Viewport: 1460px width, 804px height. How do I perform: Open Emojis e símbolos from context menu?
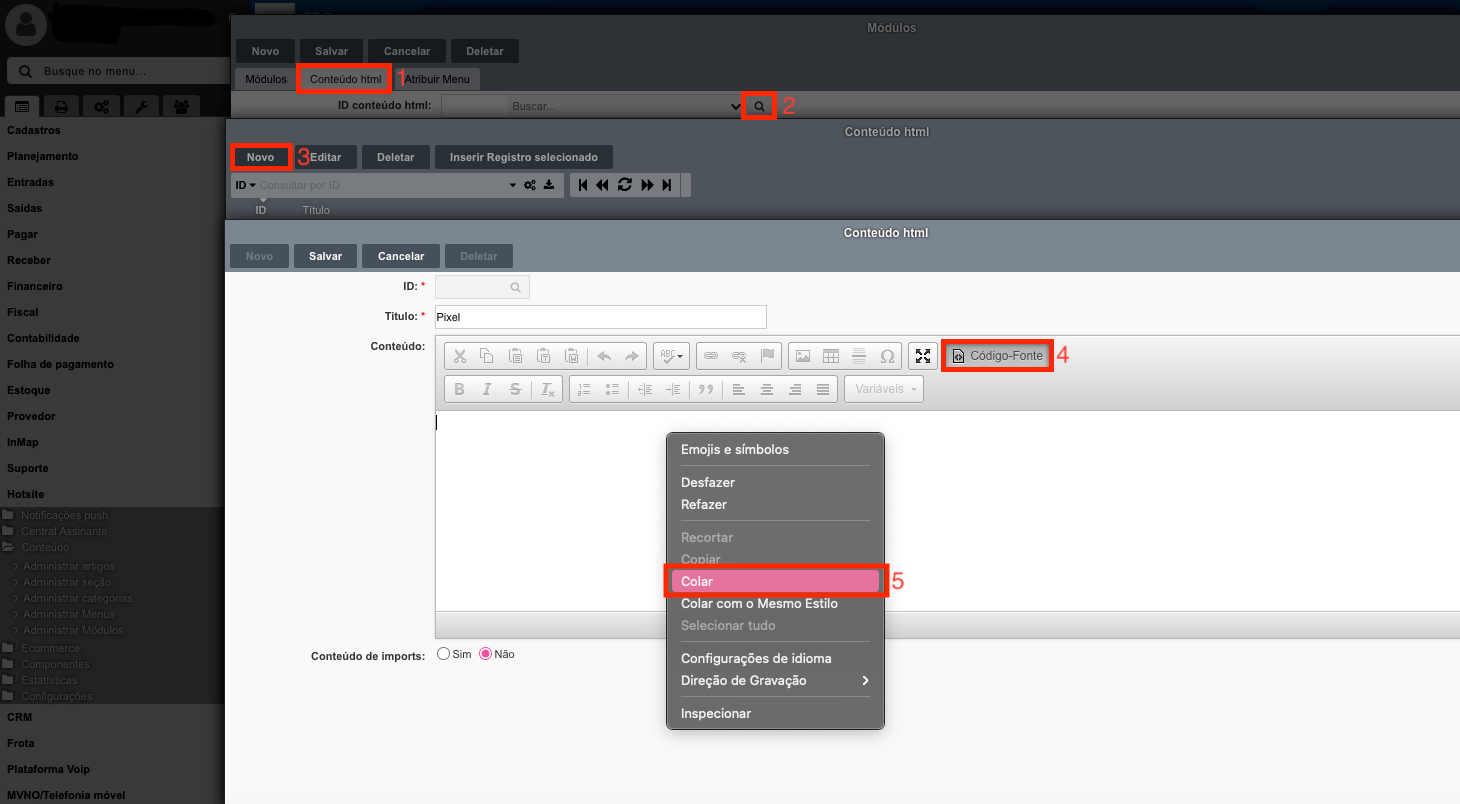click(775, 449)
